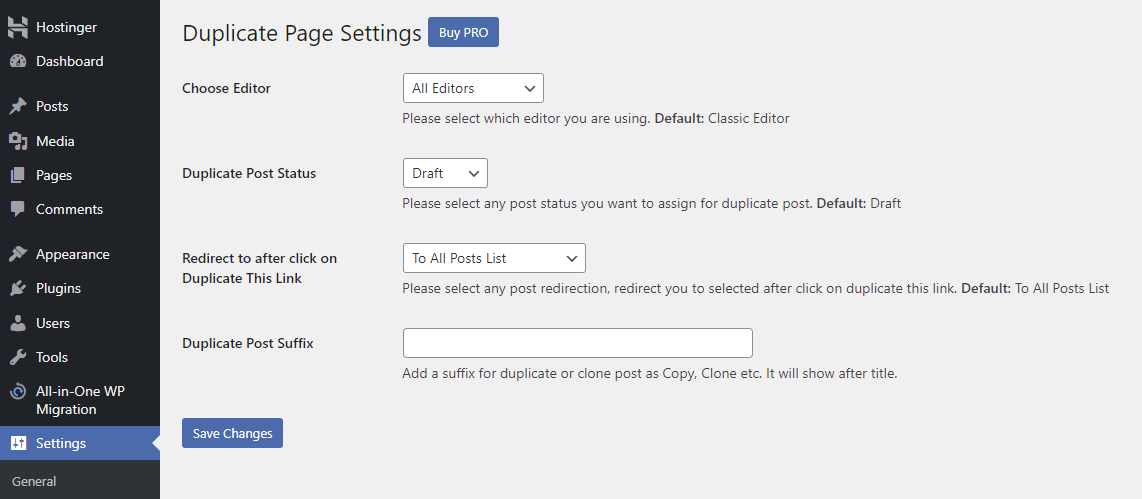
Task: Click the Tools wrench icon
Action: (x=18, y=357)
